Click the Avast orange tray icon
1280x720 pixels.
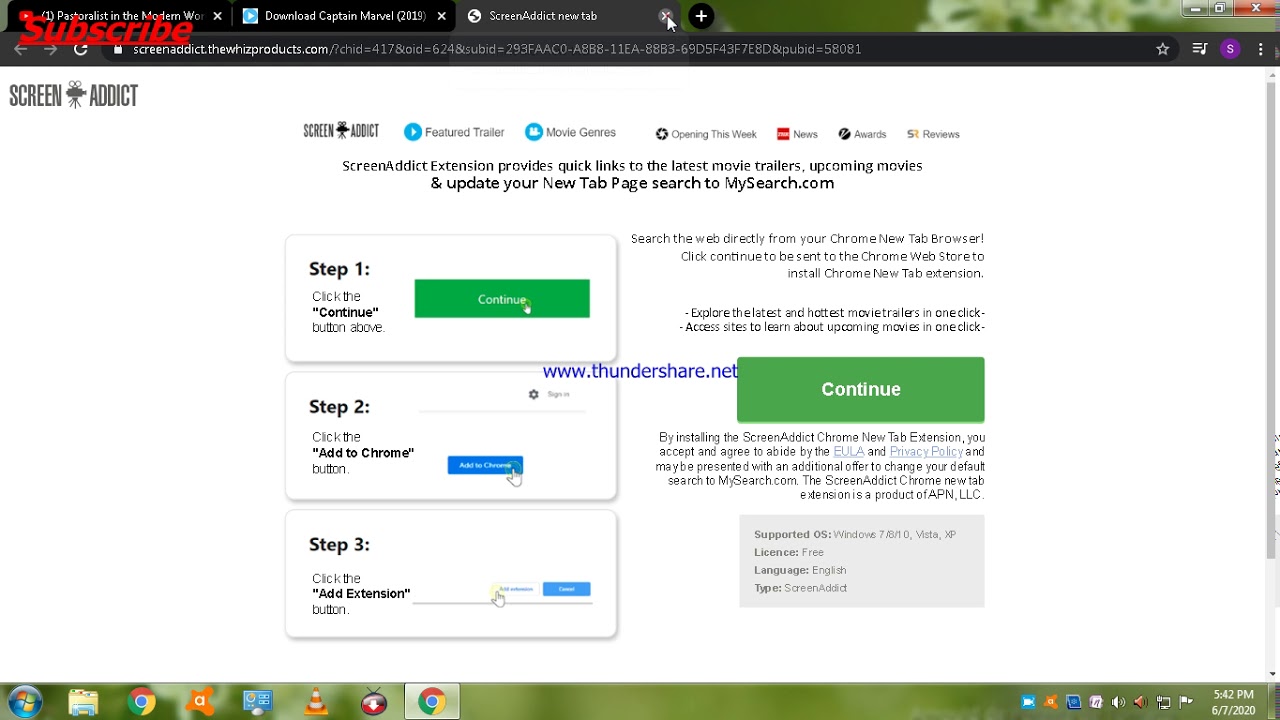pyautogui.click(x=1050, y=702)
